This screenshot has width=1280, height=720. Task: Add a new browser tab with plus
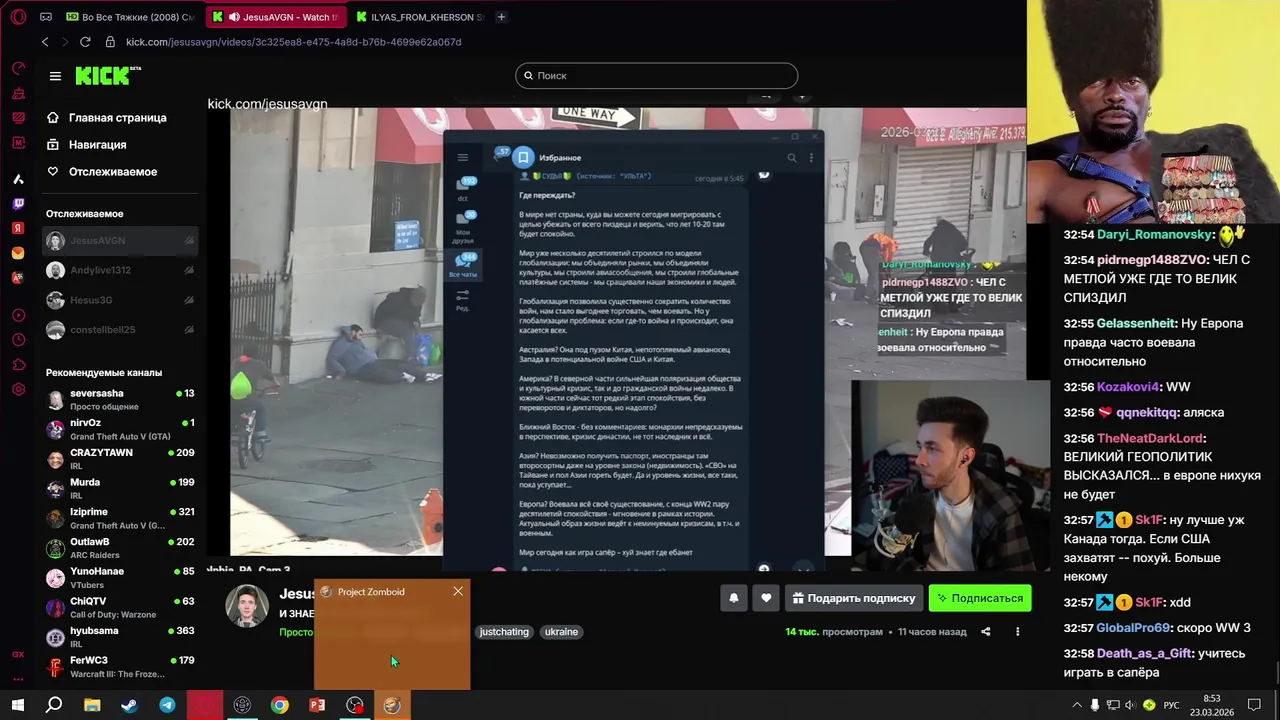coord(501,17)
